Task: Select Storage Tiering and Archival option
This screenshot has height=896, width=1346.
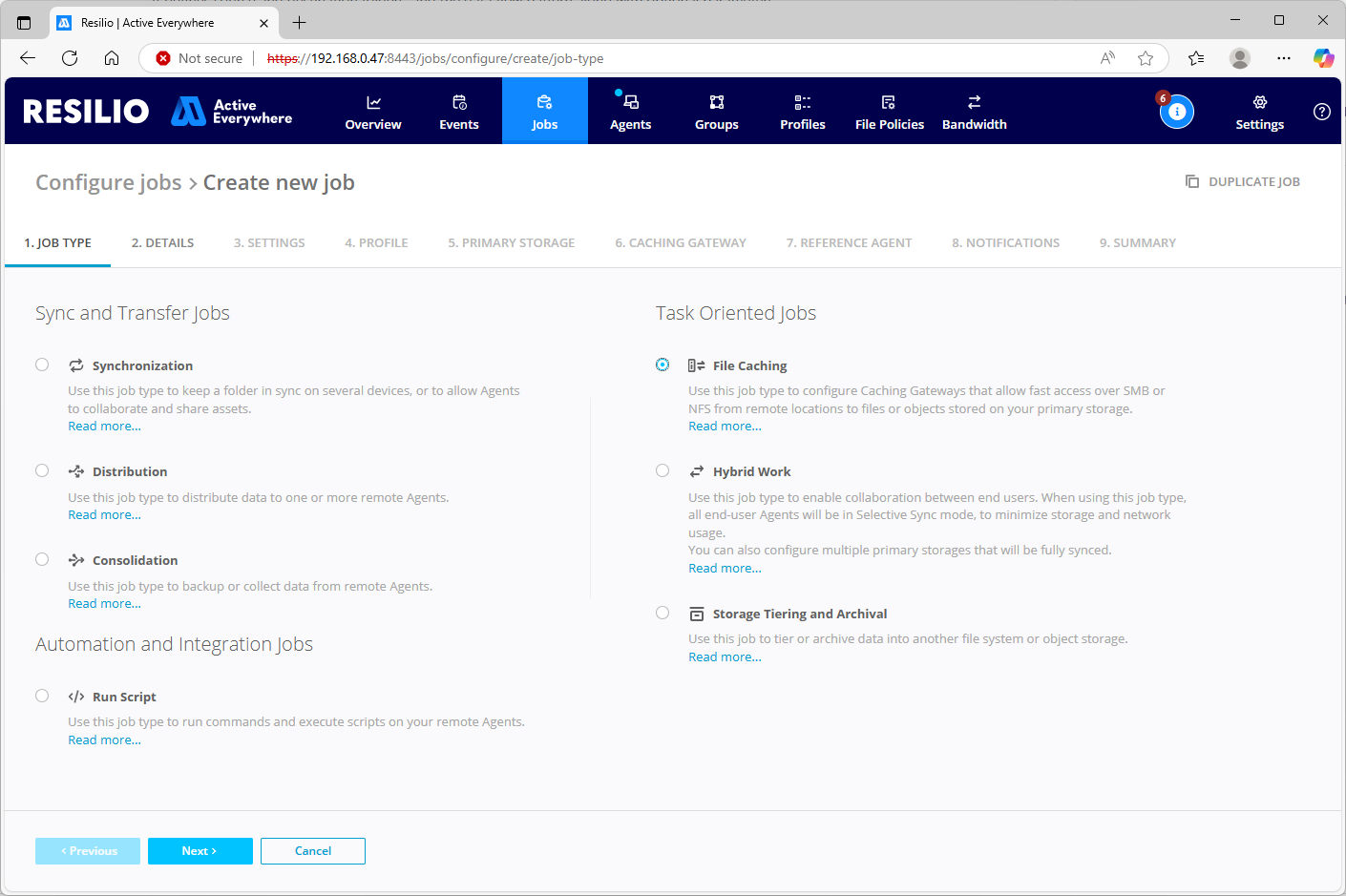Action: click(662, 612)
